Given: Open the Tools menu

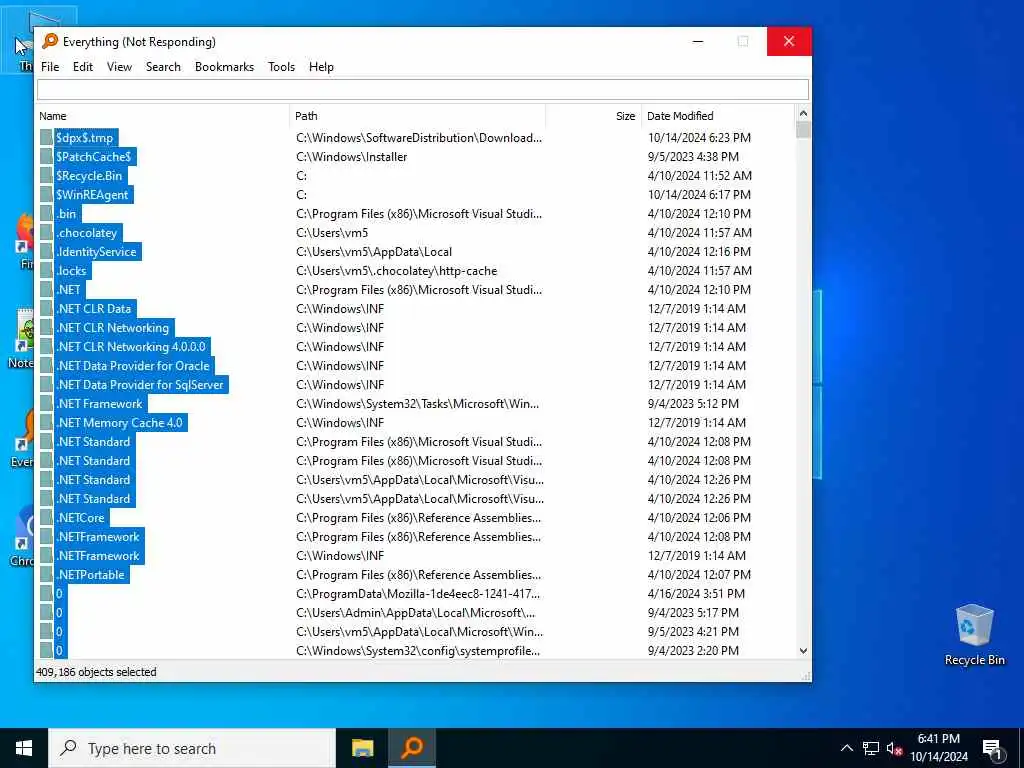Looking at the screenshot, I should tap(281, 67).
